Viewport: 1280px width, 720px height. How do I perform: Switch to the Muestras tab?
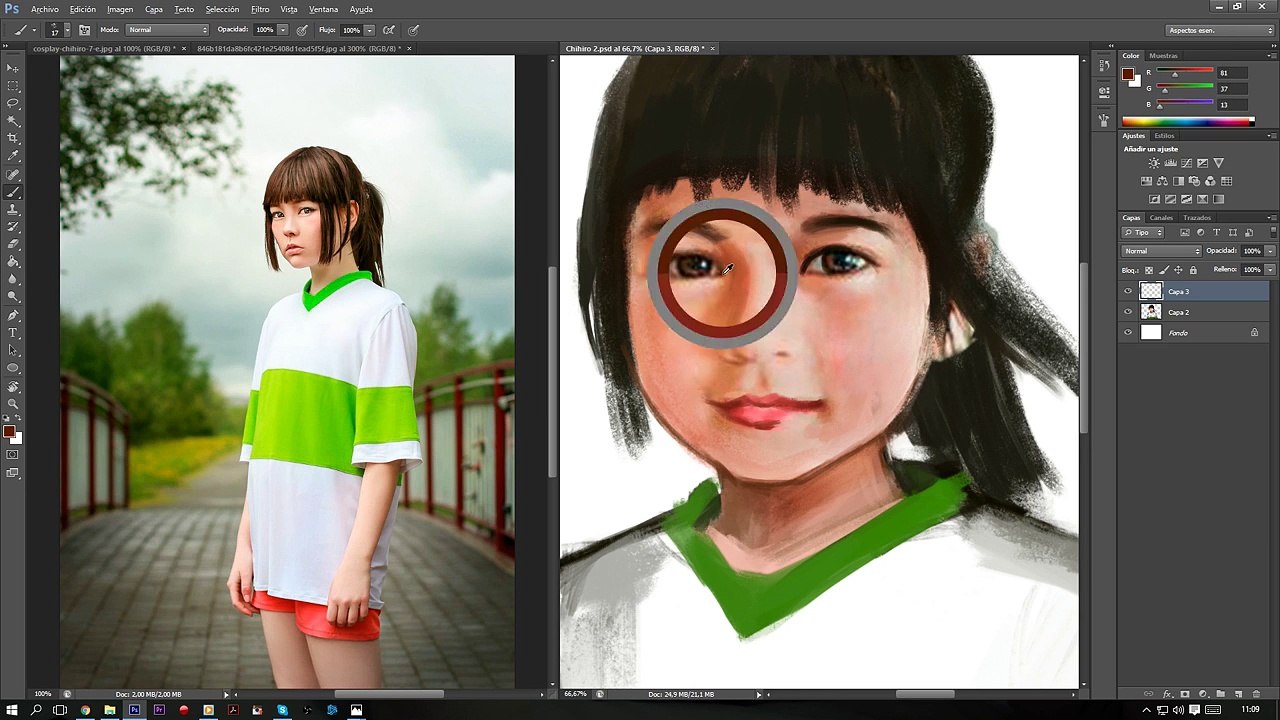[1163, 56]
